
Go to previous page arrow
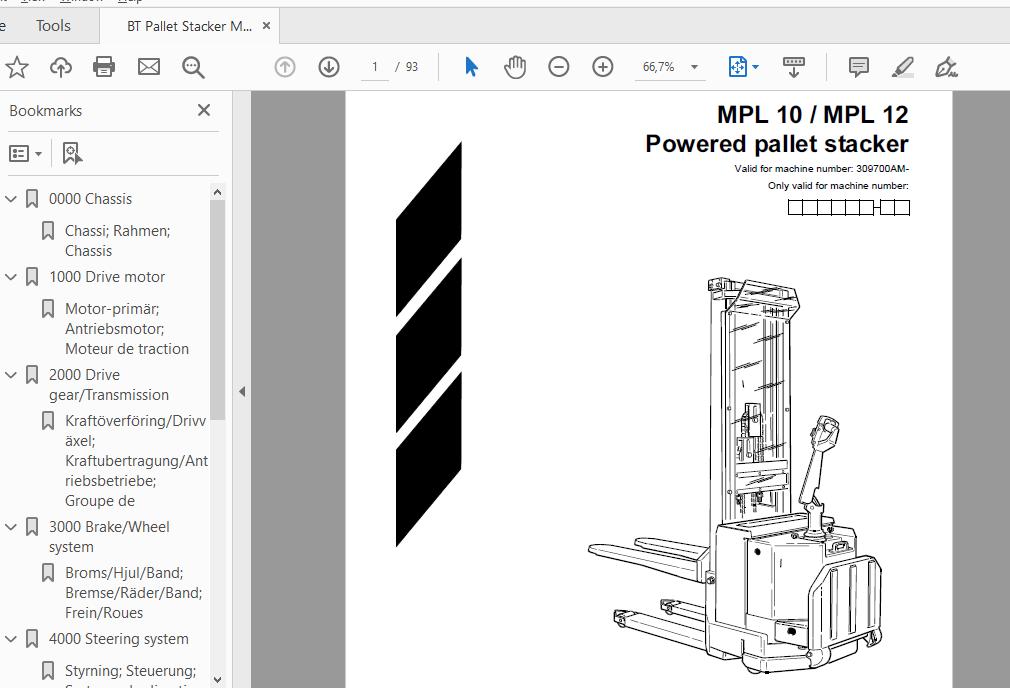(x=285, y=67)
